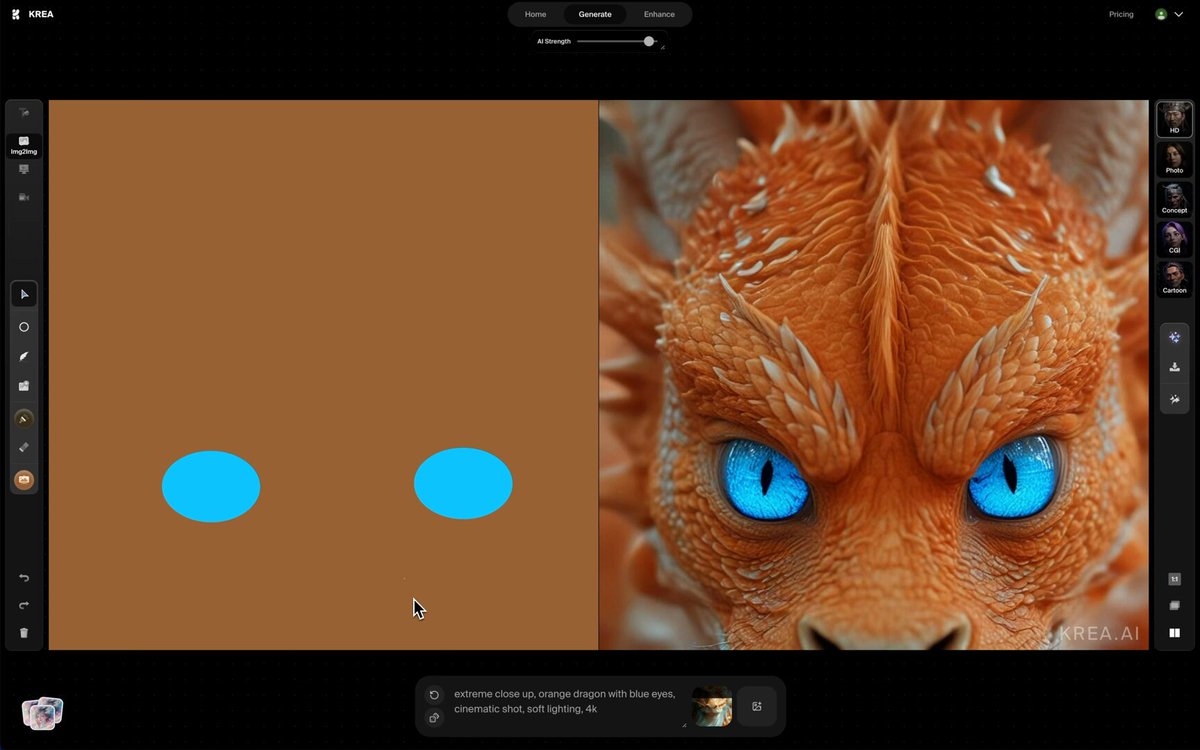Choose the Cartoon style preset
The image size is (1200, 750).
(x=1174, y=279)
